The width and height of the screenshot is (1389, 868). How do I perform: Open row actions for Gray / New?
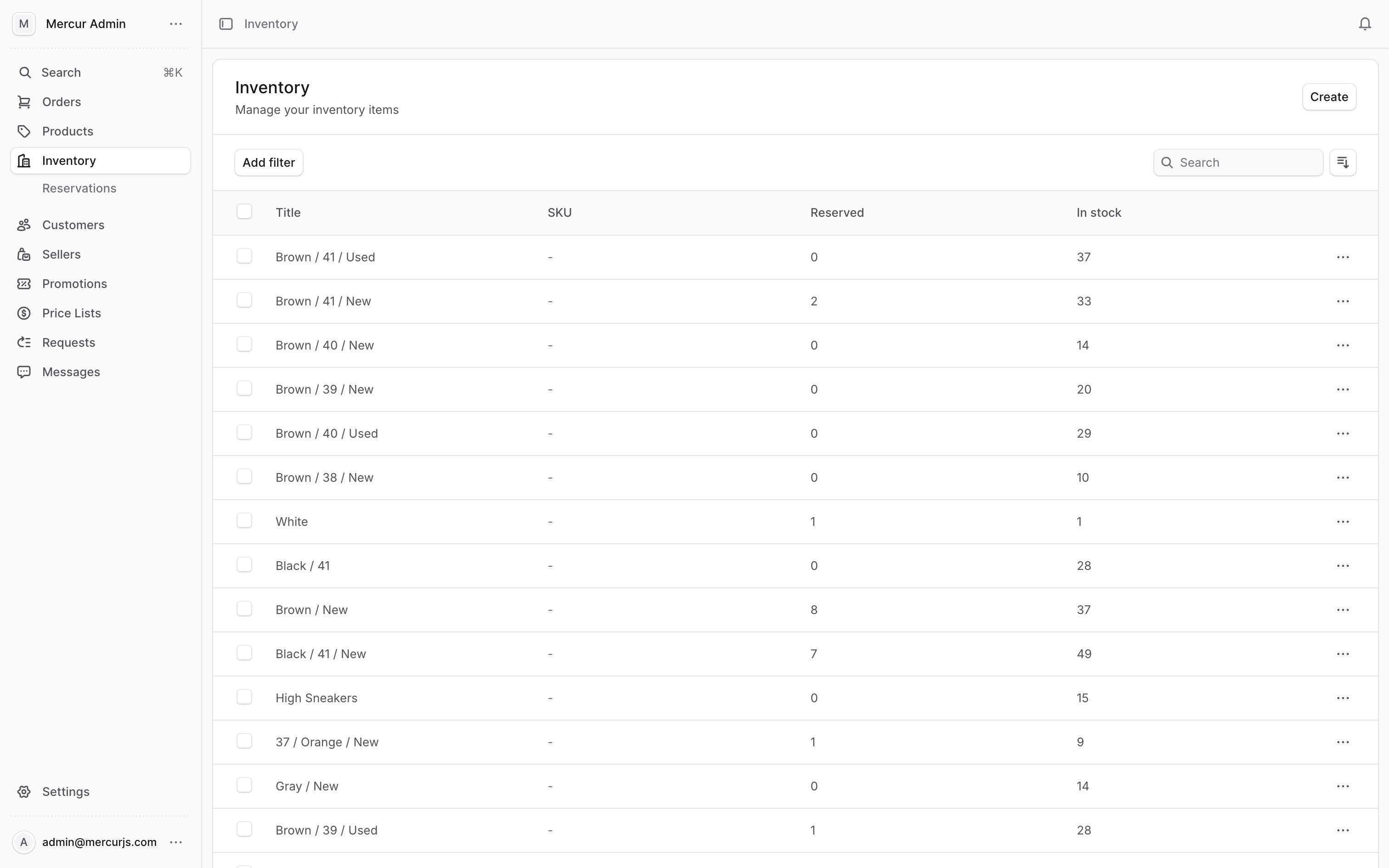tap(1343, 786)
